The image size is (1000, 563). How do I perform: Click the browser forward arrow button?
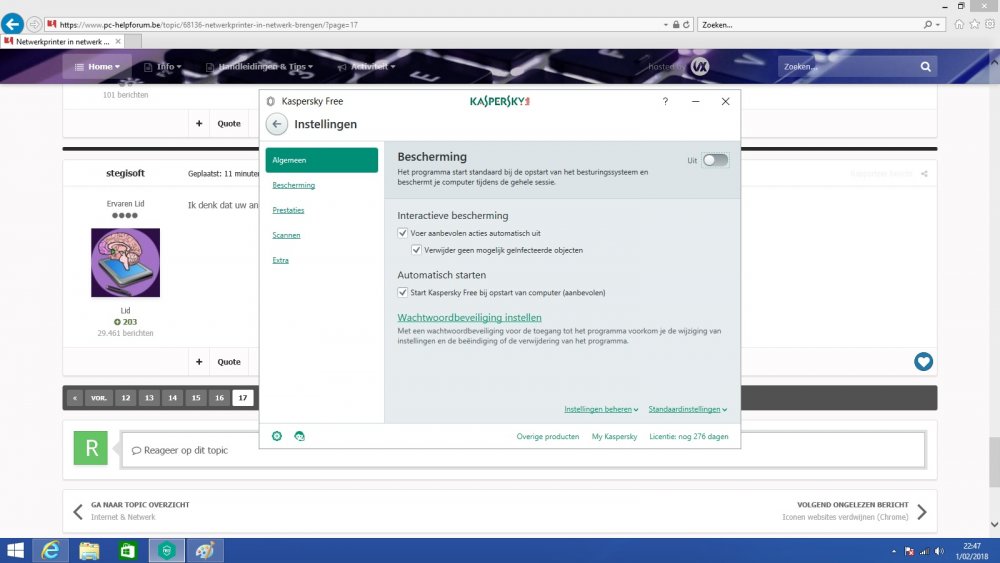pyautogui.click(x=34, y=24)
